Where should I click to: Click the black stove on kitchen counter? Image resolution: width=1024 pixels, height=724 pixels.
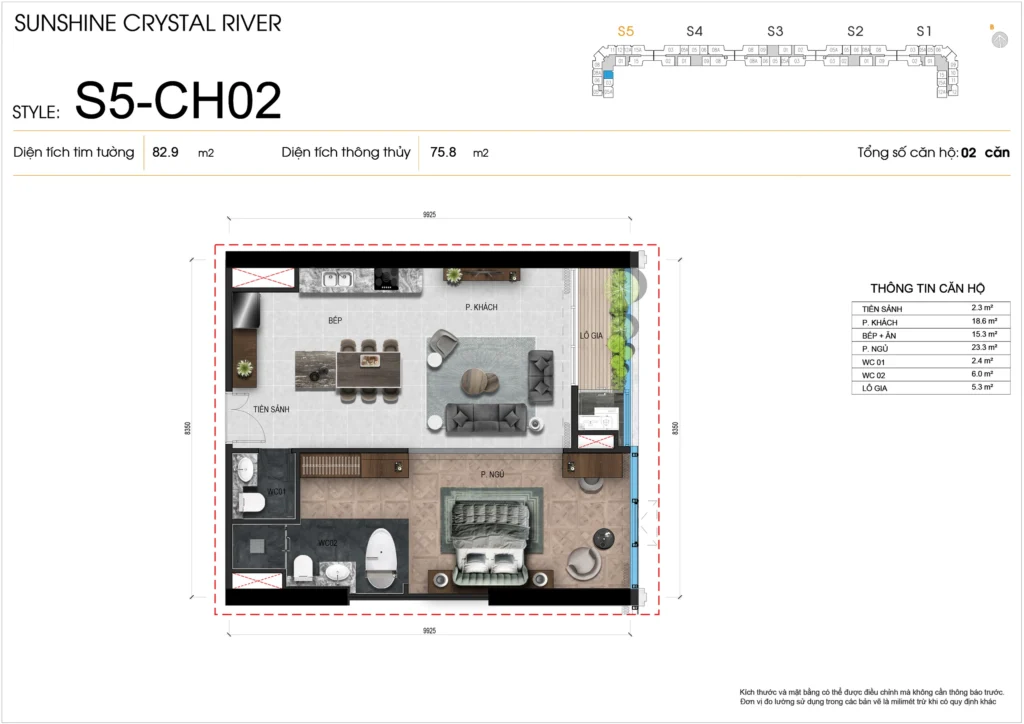tap(388, 280)
